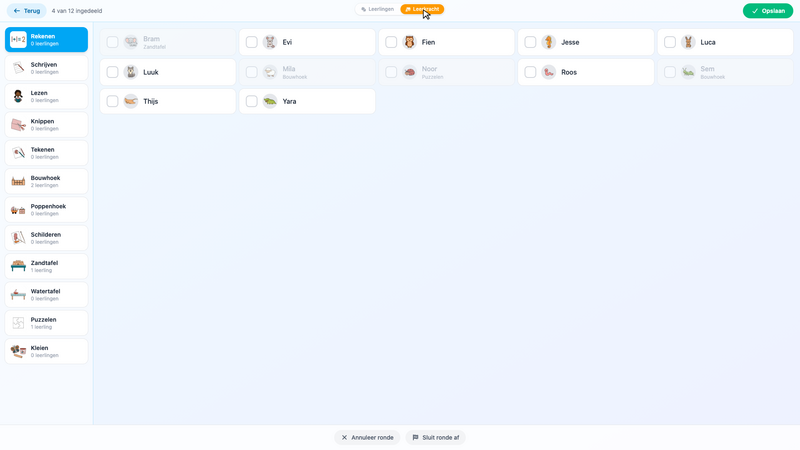Toggle the disabled checkbox for Bram
The image size is (800, 450).
tap(112, 42)
